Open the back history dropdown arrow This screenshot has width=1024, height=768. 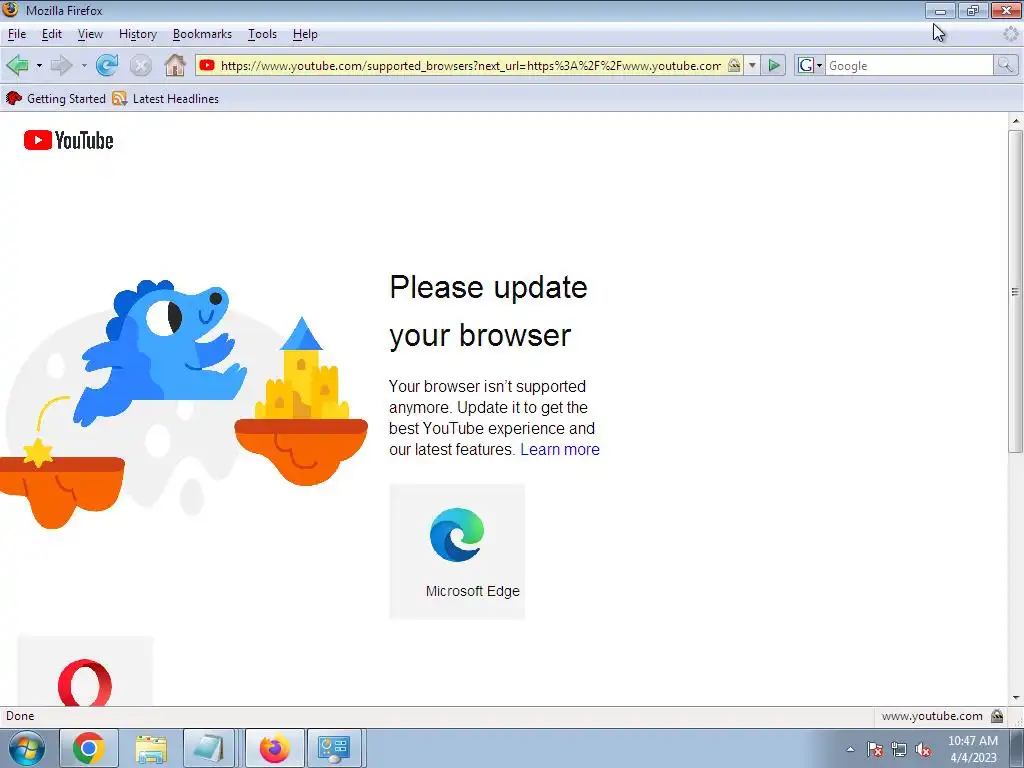pyautogui.click(x=39, y=65)
